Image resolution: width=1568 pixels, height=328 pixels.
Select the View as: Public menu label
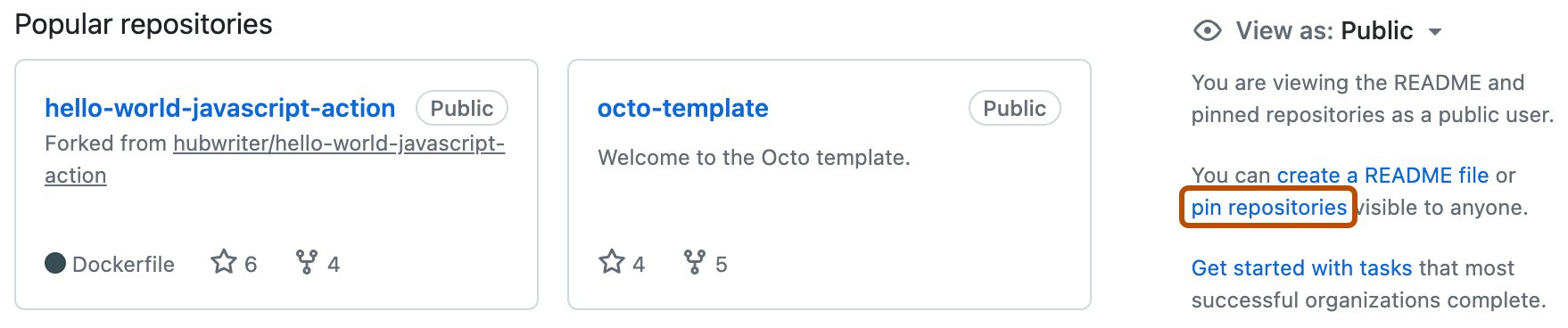[x=1325, y=31]
